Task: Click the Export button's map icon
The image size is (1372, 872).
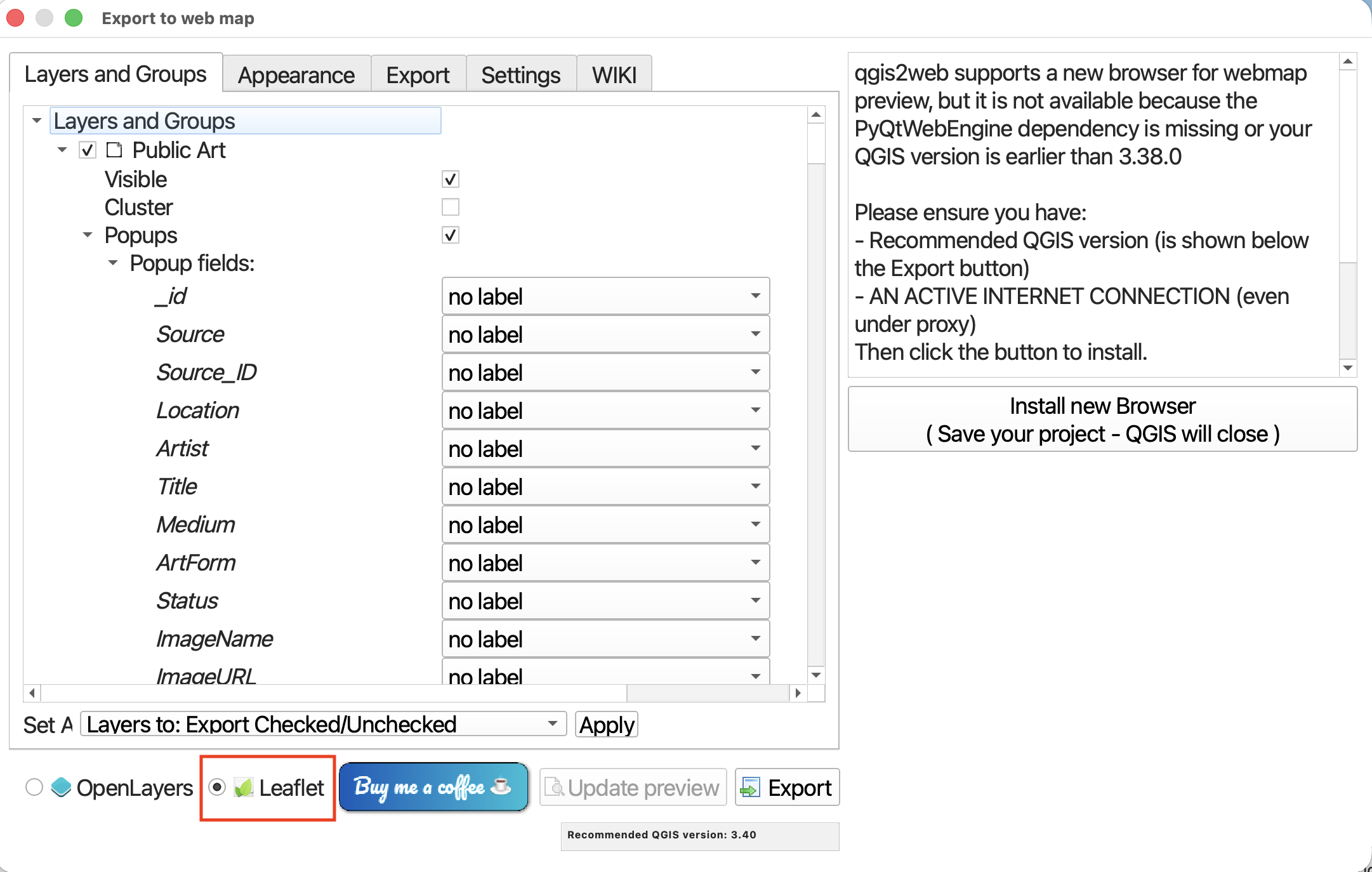Action: tap(751, 788)
